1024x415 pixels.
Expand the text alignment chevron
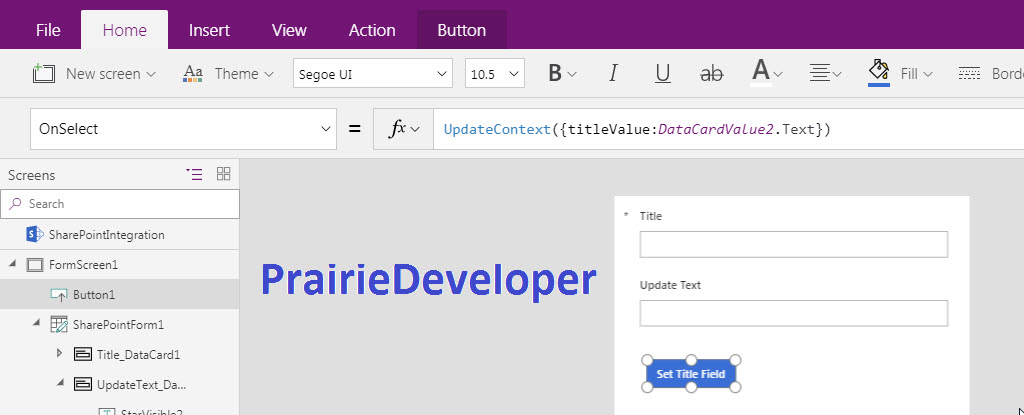pos(837,75)
